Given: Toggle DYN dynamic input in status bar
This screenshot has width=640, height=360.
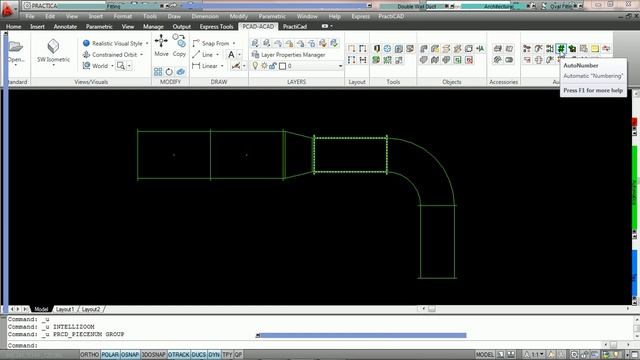Looking at the screenshot, I should (x=214, y=355).
